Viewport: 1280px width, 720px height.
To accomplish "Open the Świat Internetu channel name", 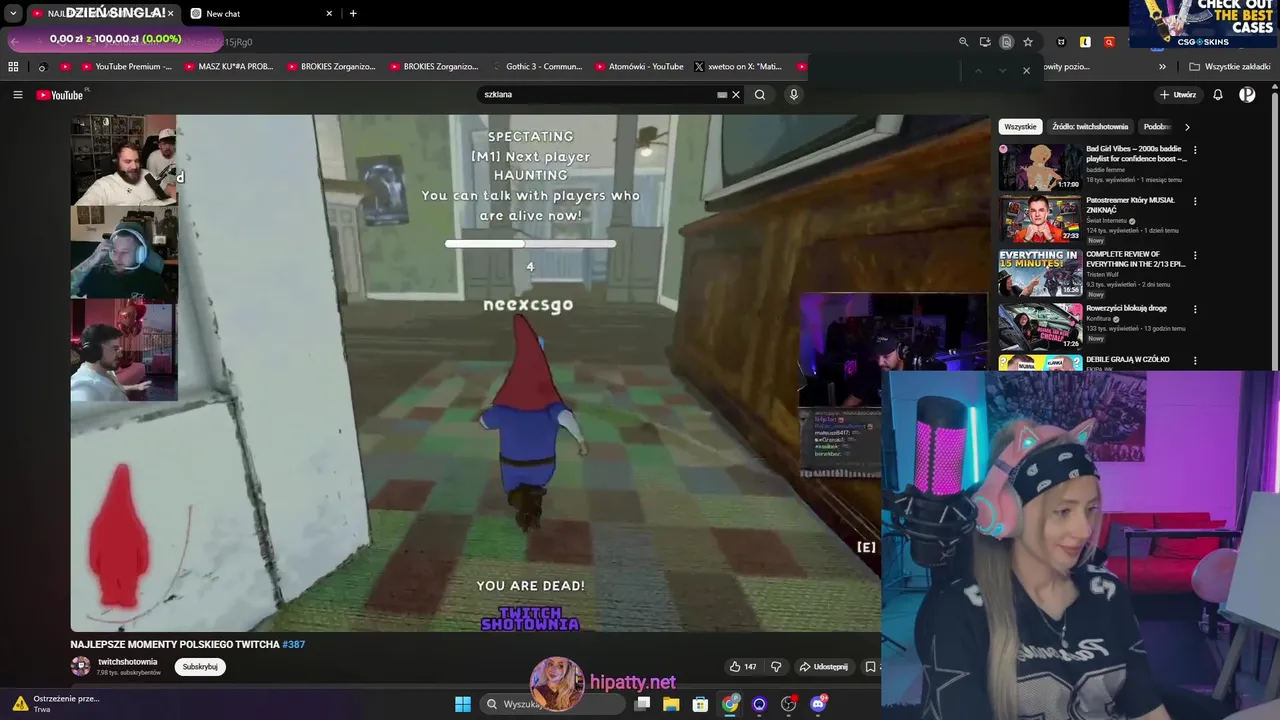I will [x=1107, y=221].
